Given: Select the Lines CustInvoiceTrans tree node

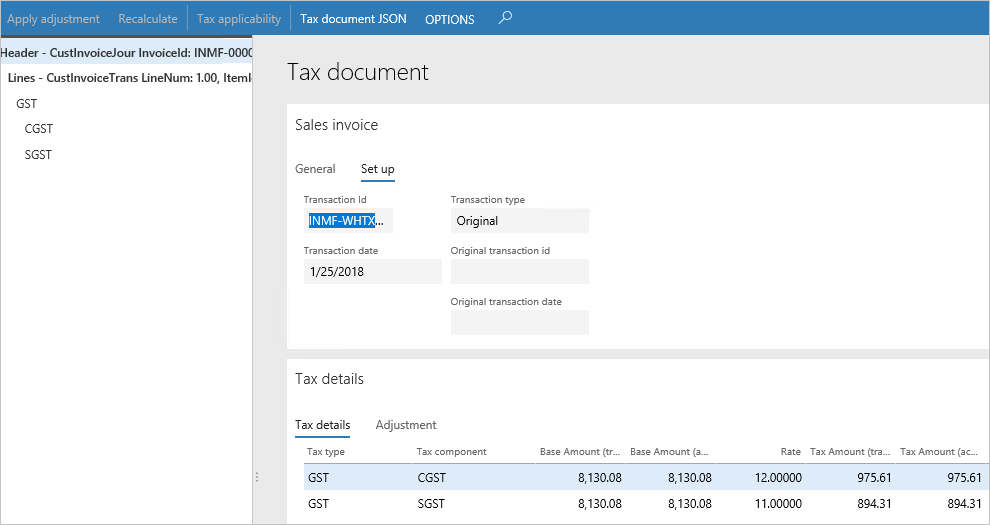Looking at the screenshot, I should (128, 77).
